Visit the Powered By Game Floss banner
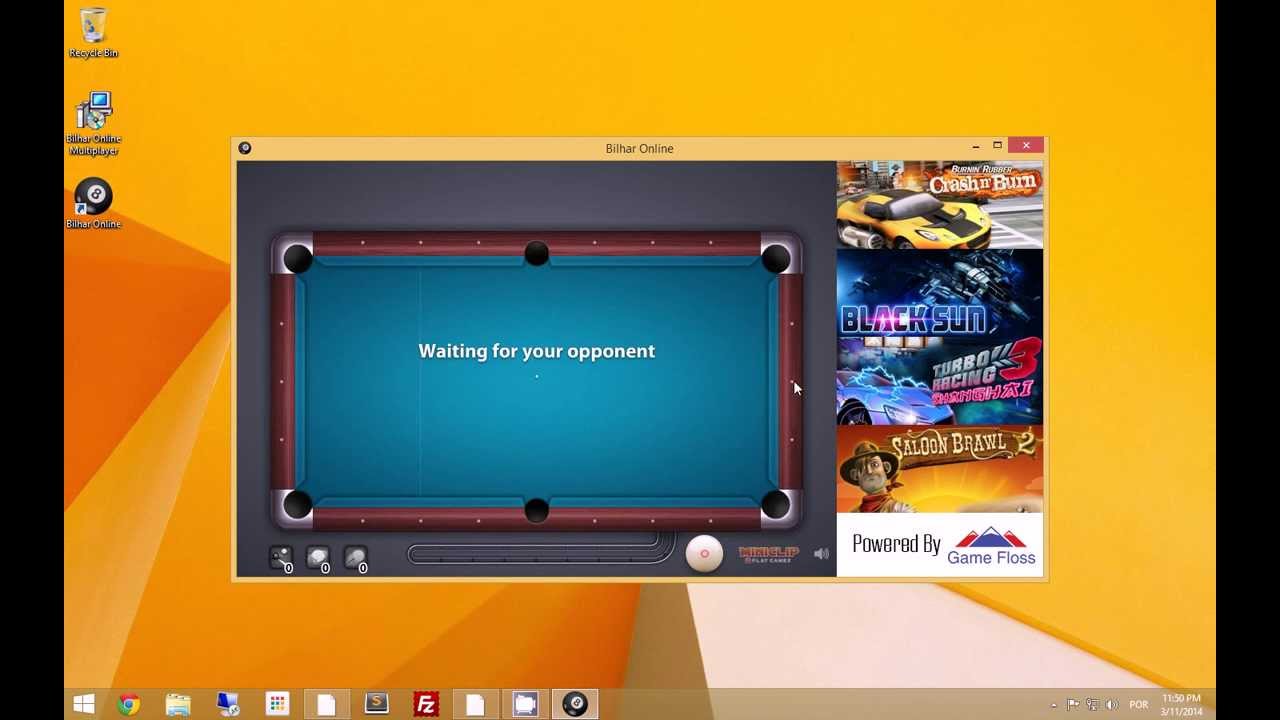 pos(940,545)
